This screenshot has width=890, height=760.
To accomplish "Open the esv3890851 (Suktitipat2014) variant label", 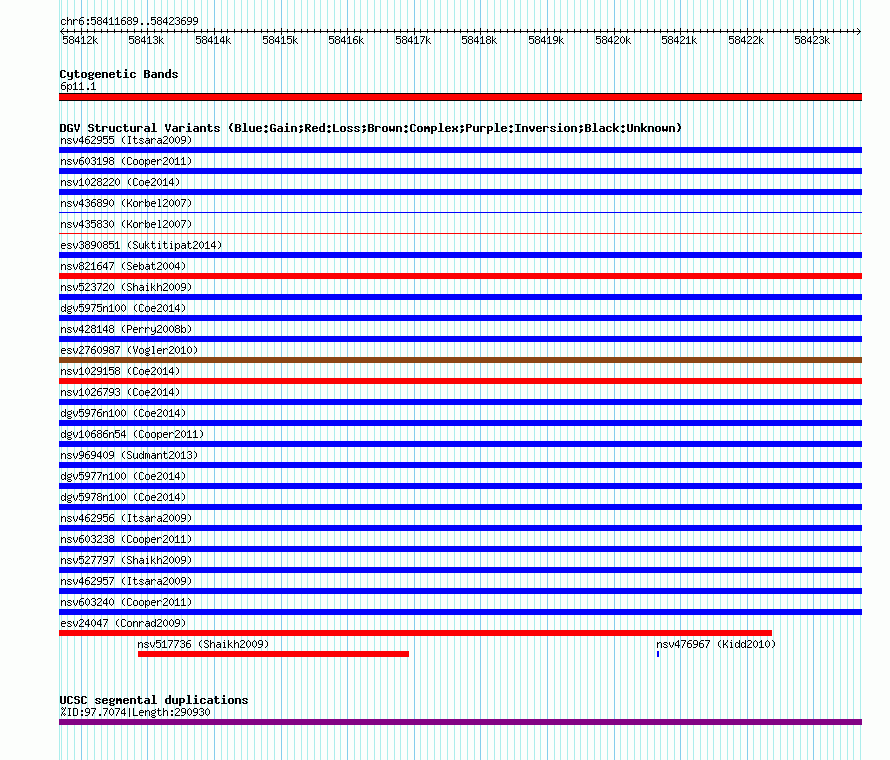I will pos(141,245).
